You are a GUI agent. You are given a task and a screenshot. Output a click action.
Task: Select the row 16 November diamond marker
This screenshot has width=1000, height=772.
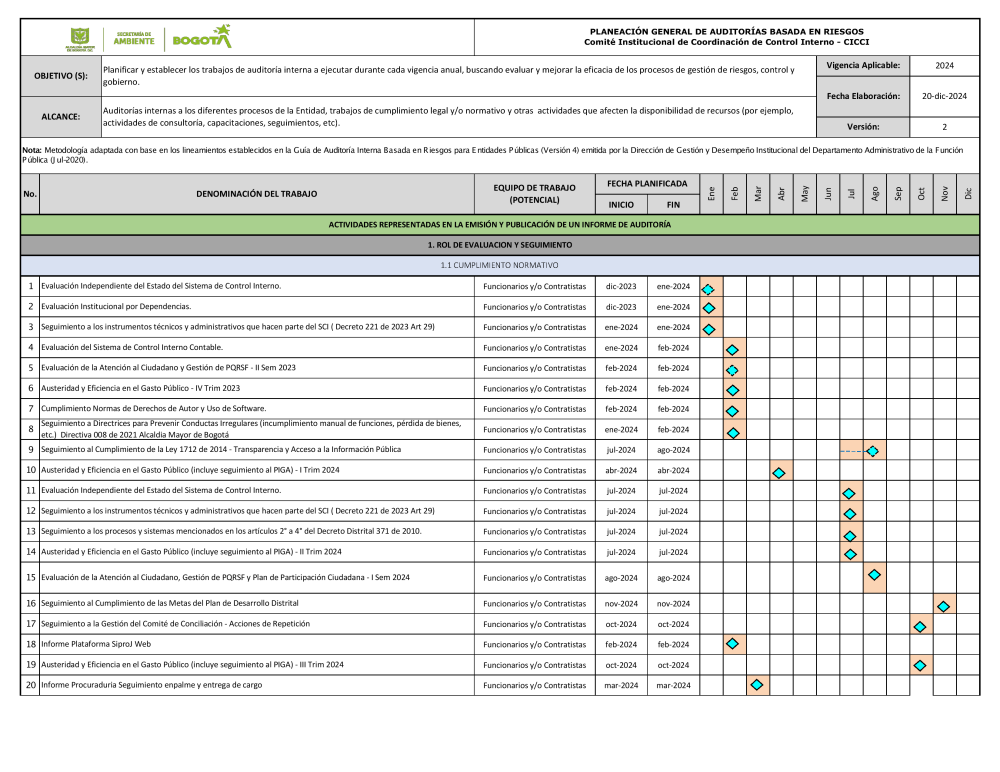coord(943,606)
